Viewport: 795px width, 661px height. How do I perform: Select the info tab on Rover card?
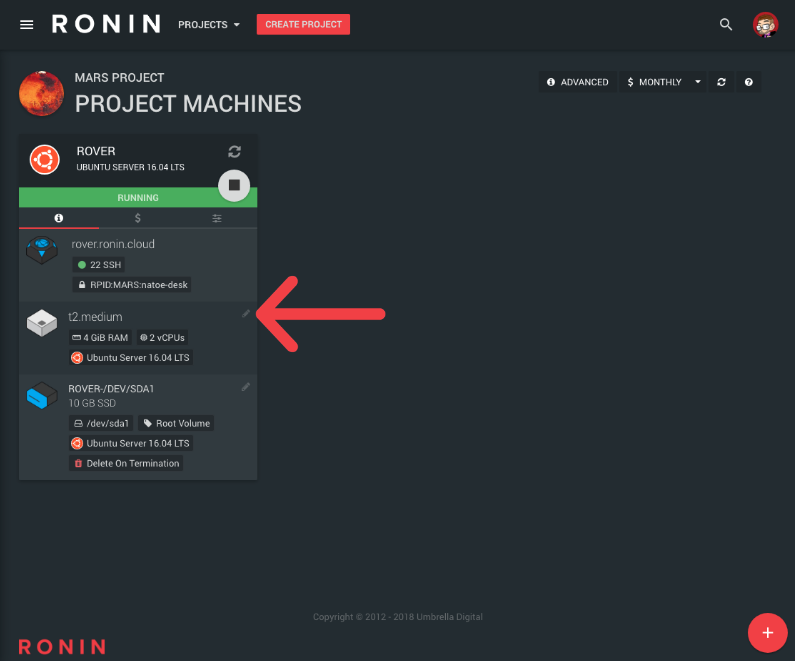[x=59, y=218]
